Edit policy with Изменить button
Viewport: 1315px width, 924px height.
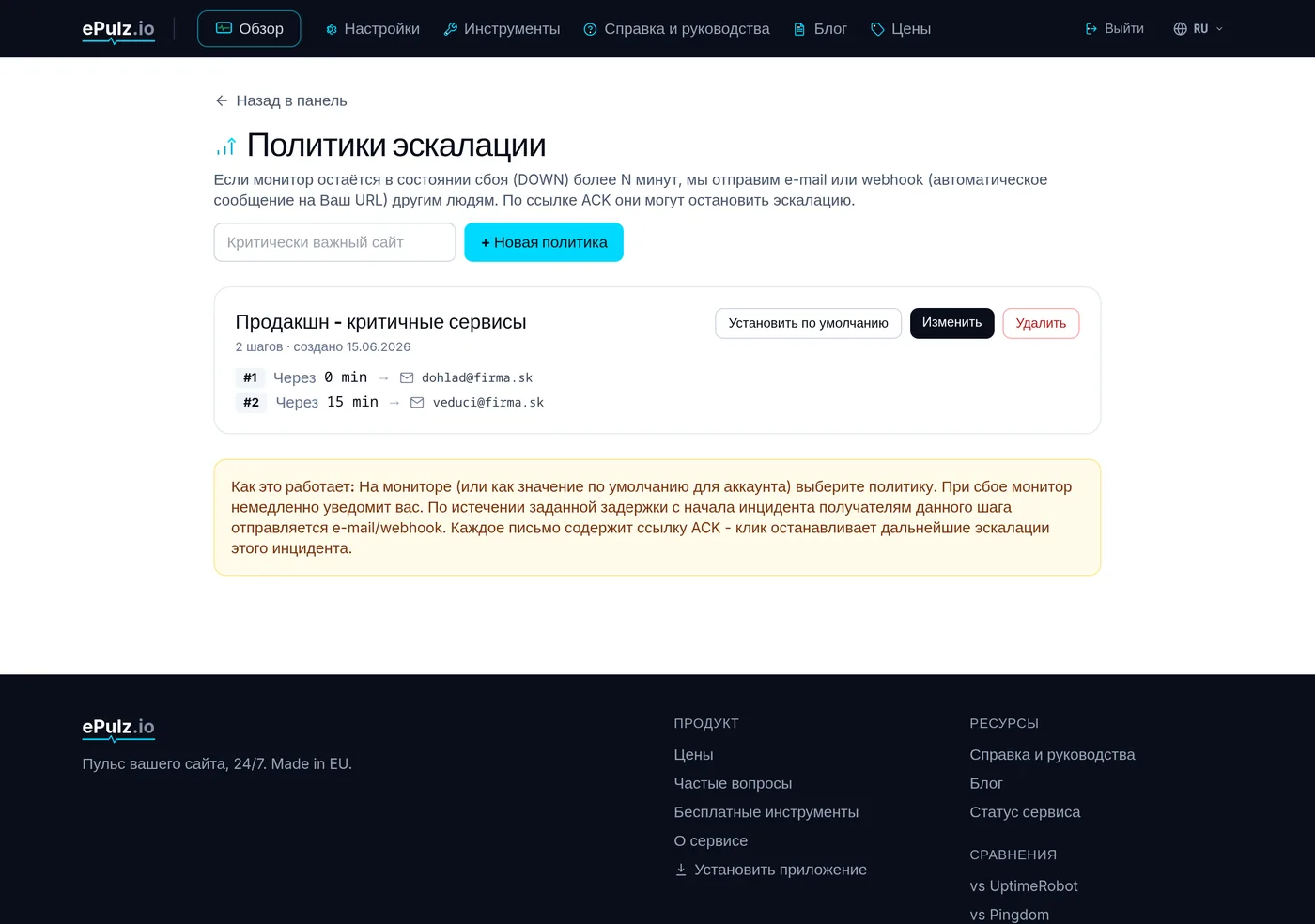point(951,323)
